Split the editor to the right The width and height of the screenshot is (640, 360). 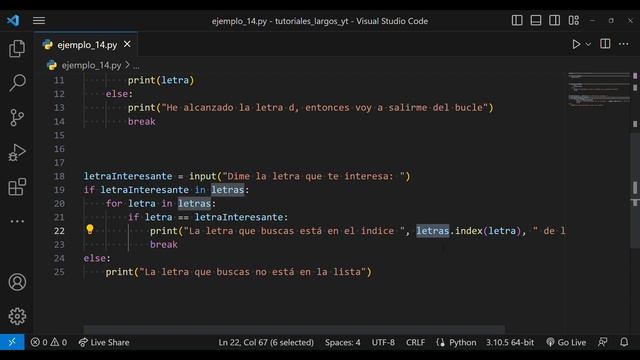605,44
